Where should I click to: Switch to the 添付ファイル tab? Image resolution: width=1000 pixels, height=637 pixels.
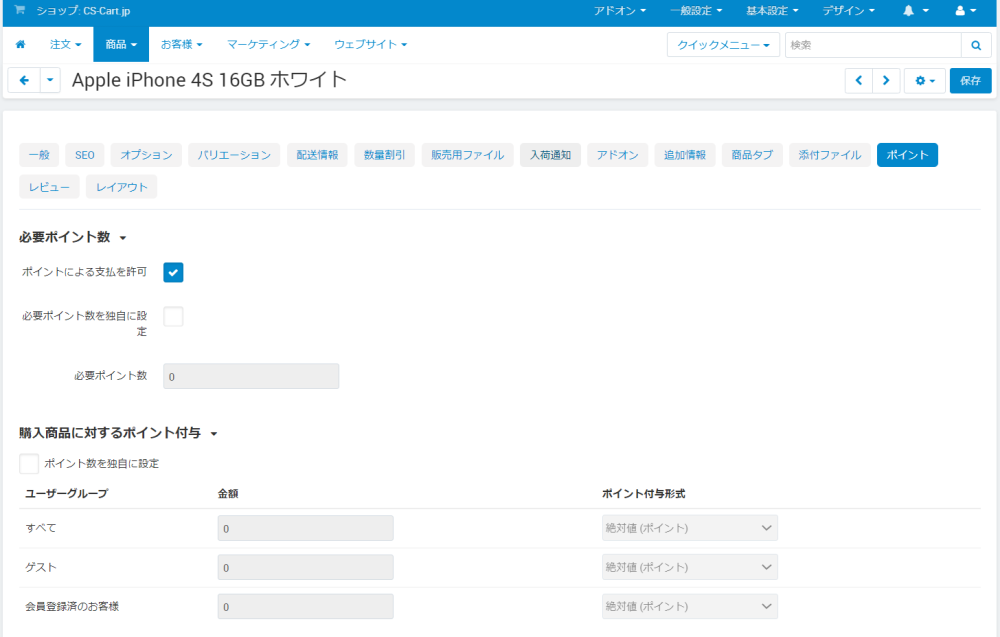830,155
